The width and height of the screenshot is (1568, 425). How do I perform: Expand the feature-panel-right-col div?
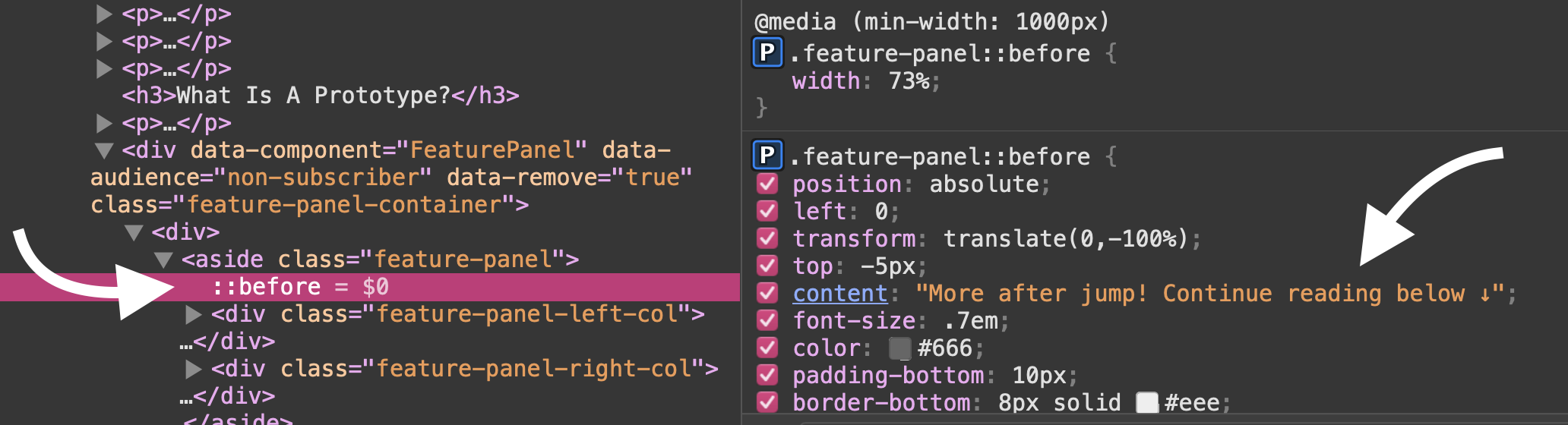tap(194, 369)
